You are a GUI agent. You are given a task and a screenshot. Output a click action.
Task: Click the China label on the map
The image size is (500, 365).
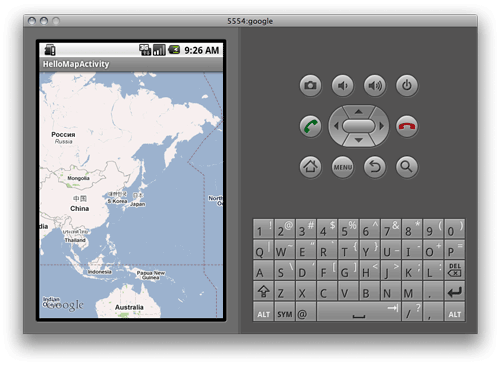(79, 209)
